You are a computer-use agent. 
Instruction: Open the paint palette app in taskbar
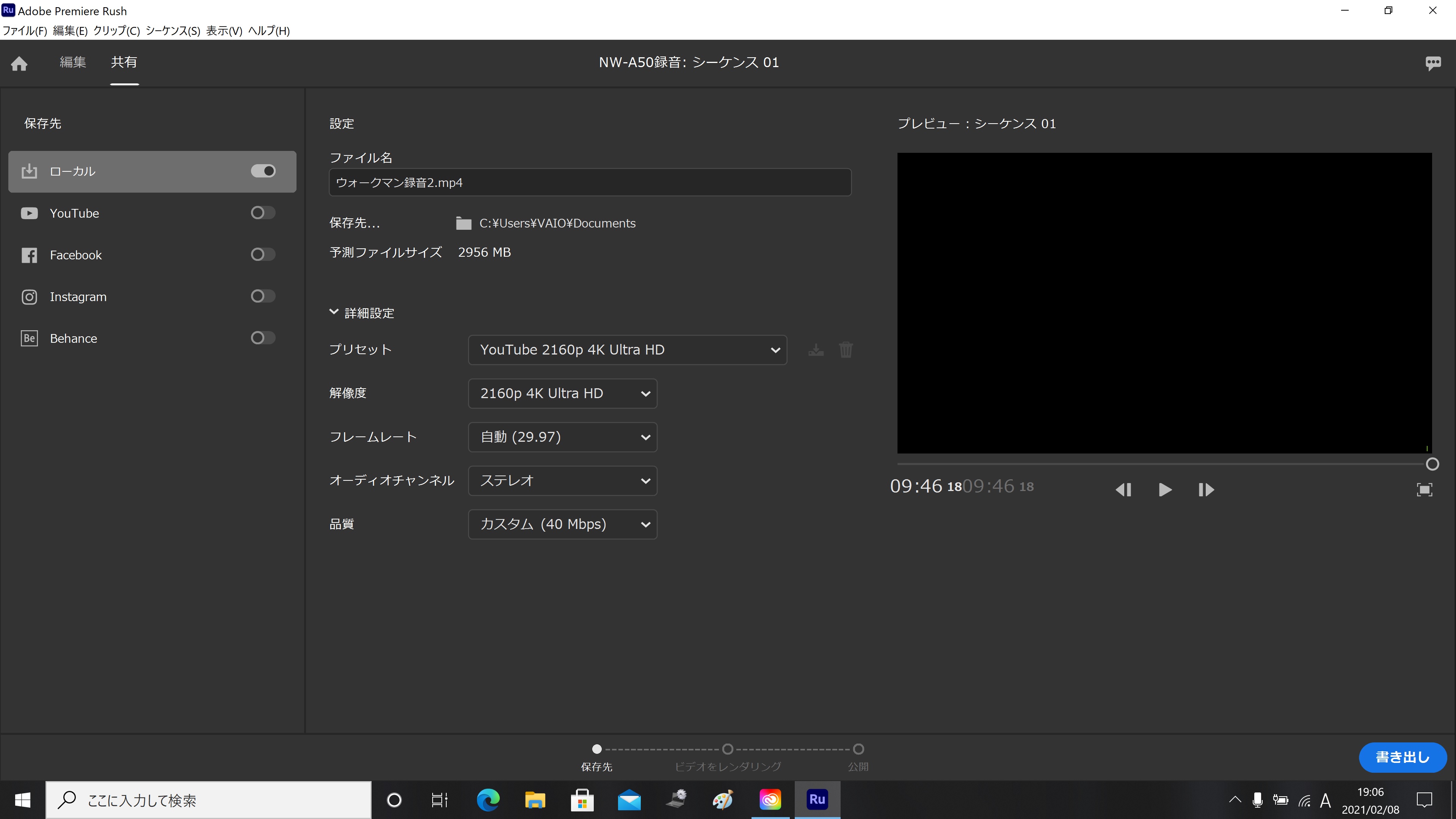(723, 800)
